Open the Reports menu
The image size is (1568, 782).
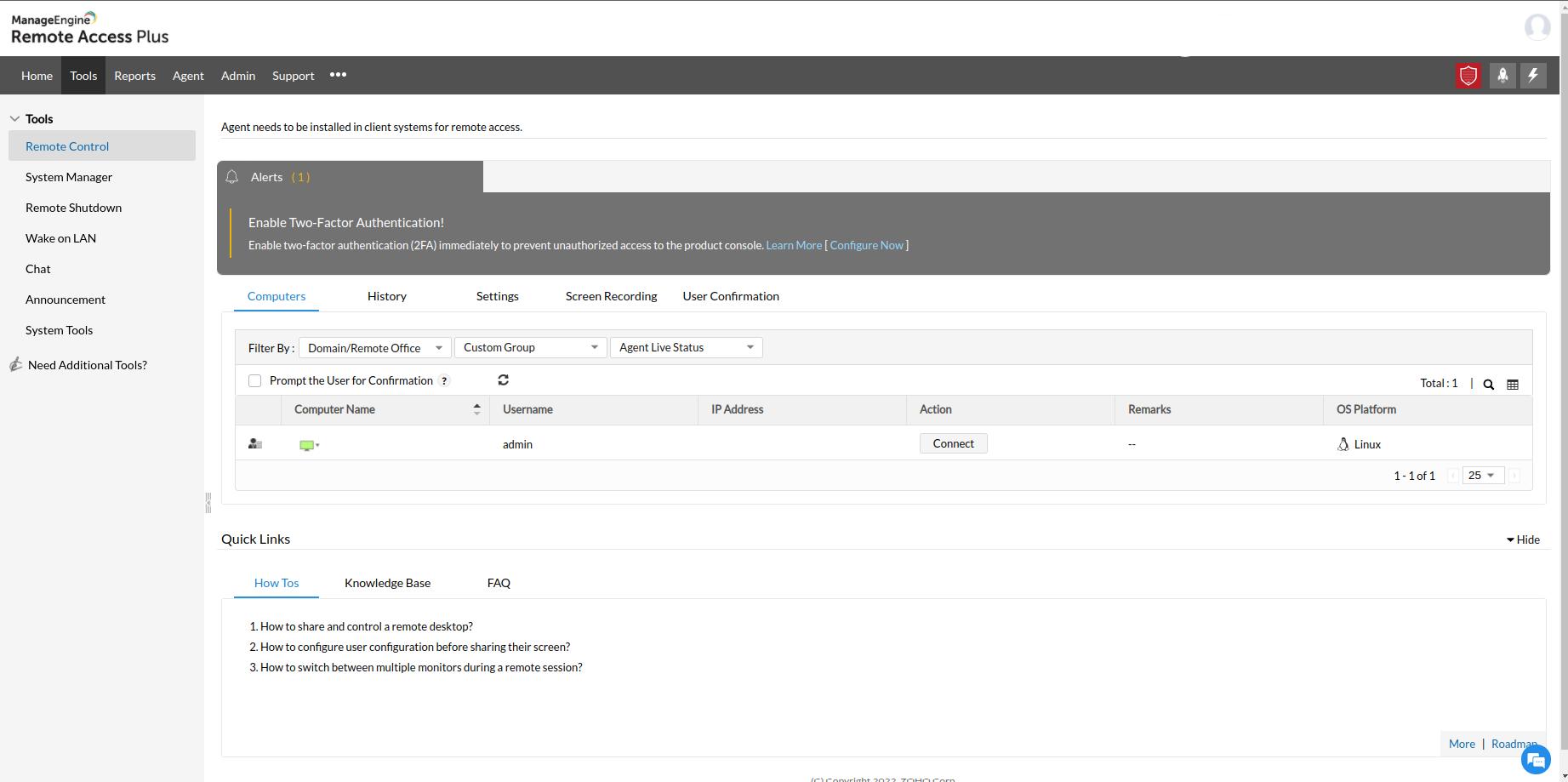pyautogui.click(x=135, y=76)
